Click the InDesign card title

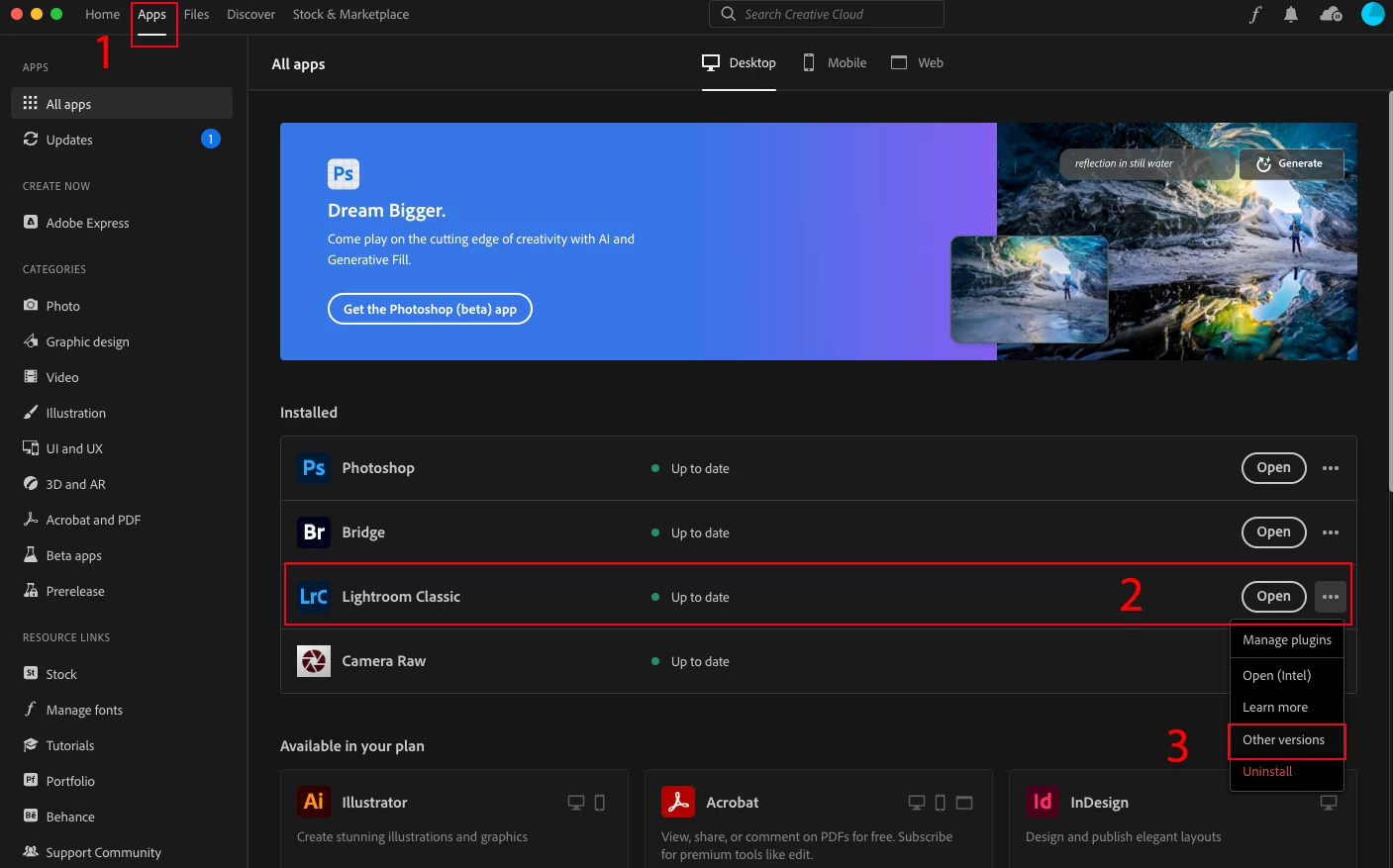click(x=1099, y=803)
